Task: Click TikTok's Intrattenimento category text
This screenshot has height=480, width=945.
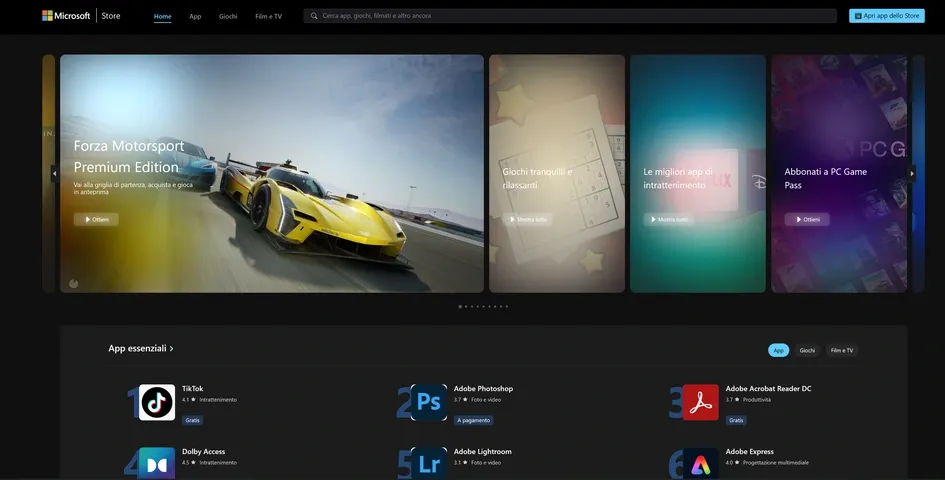Action: pyautogui.click(x=218, y=400)
